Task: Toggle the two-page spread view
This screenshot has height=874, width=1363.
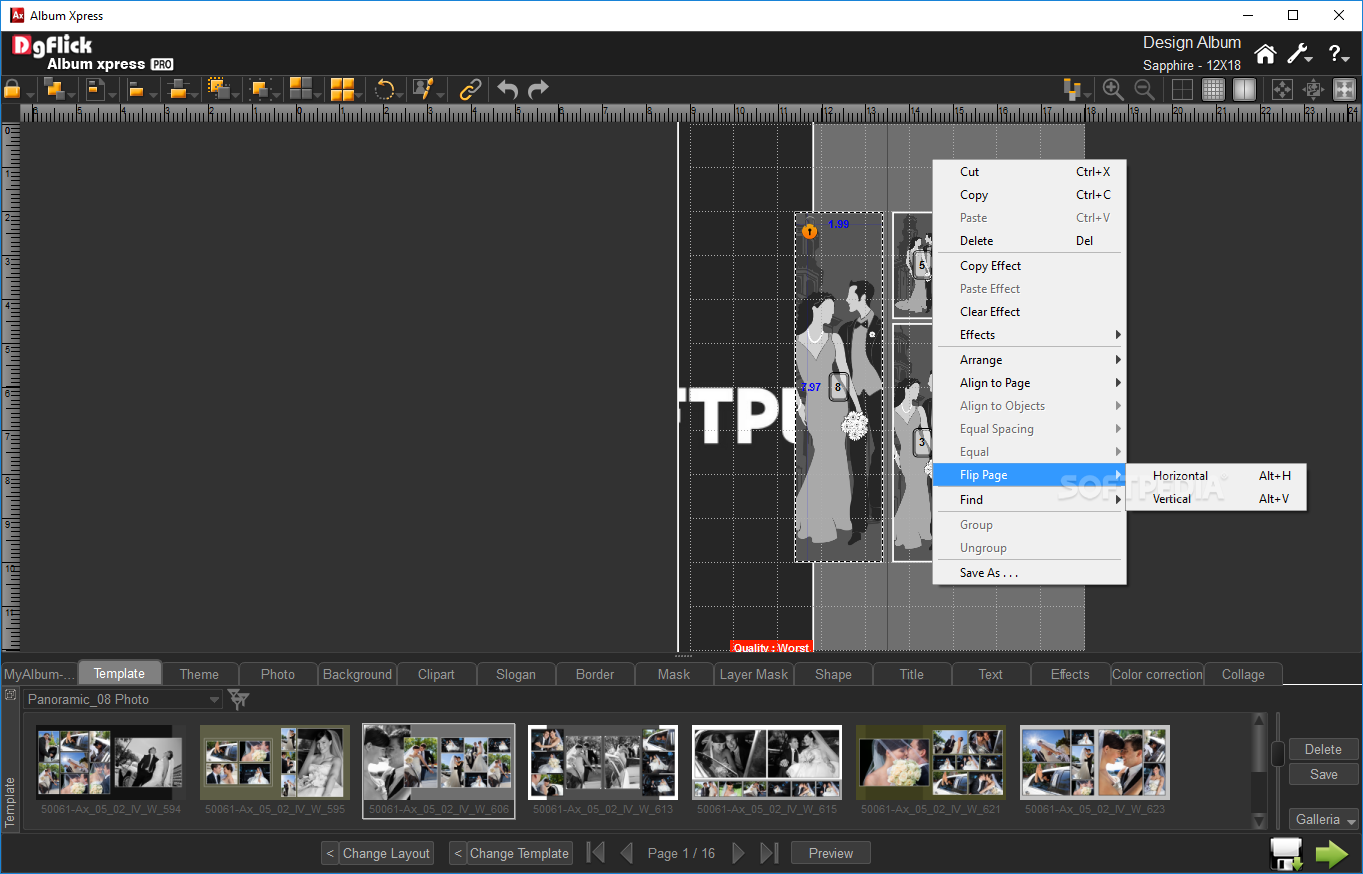Action: (1244, 90)
